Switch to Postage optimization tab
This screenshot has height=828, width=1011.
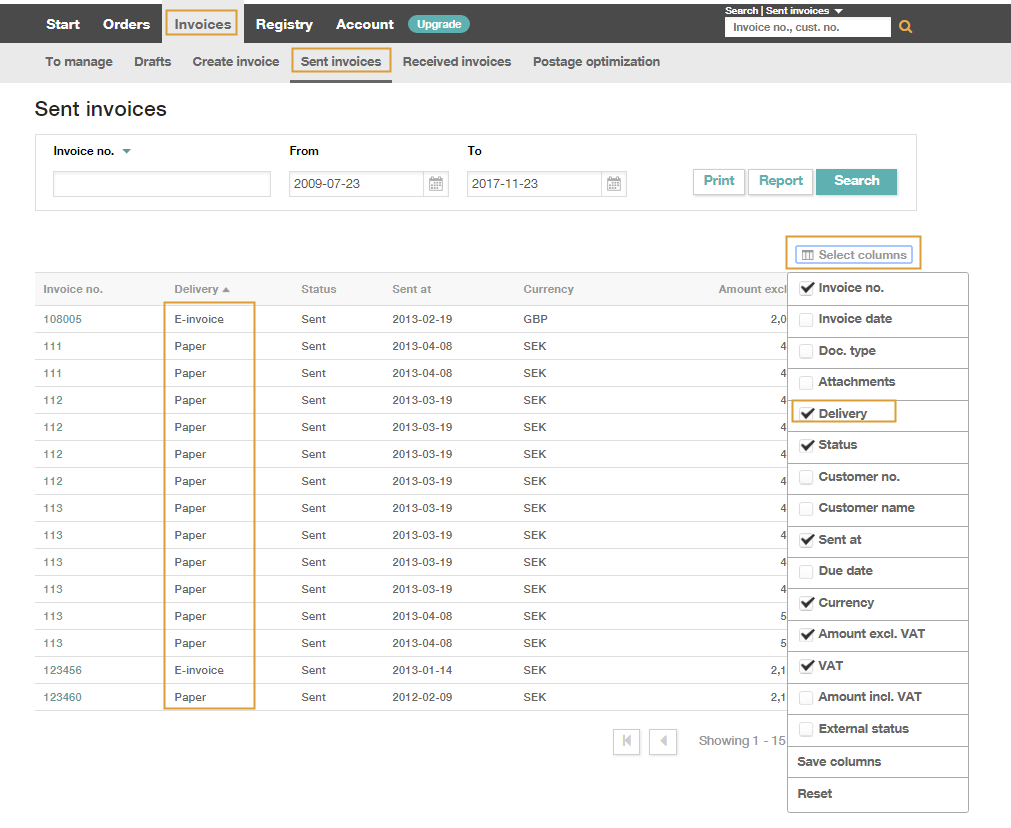coord(596,62)
